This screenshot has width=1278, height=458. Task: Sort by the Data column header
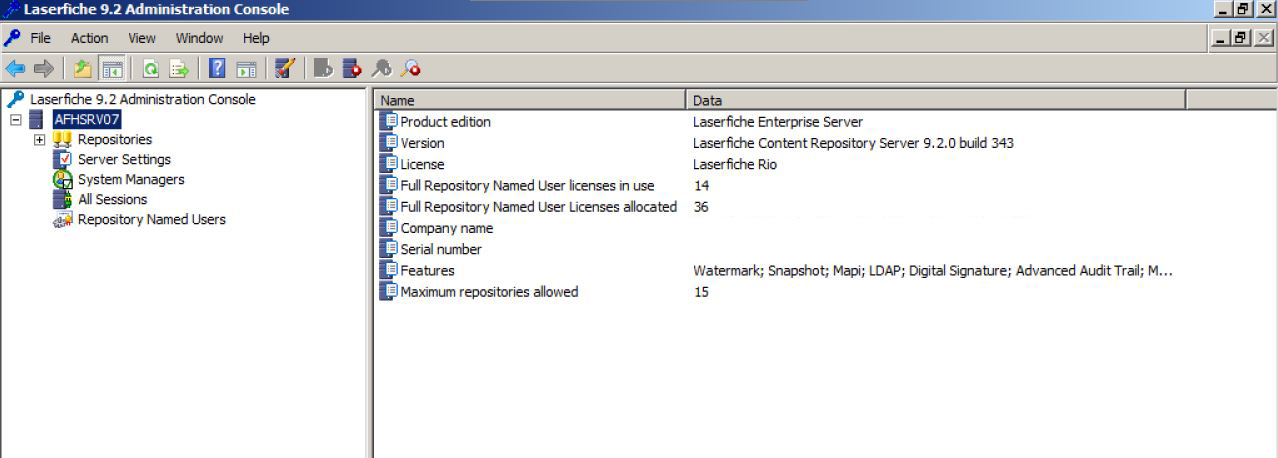point(936,100)
